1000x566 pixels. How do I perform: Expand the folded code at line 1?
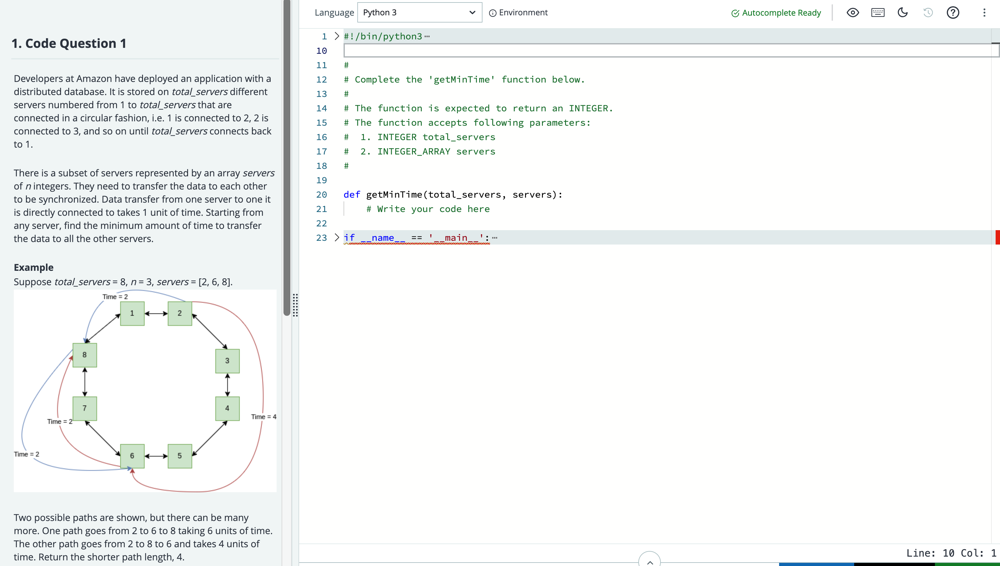coord(337,36)
